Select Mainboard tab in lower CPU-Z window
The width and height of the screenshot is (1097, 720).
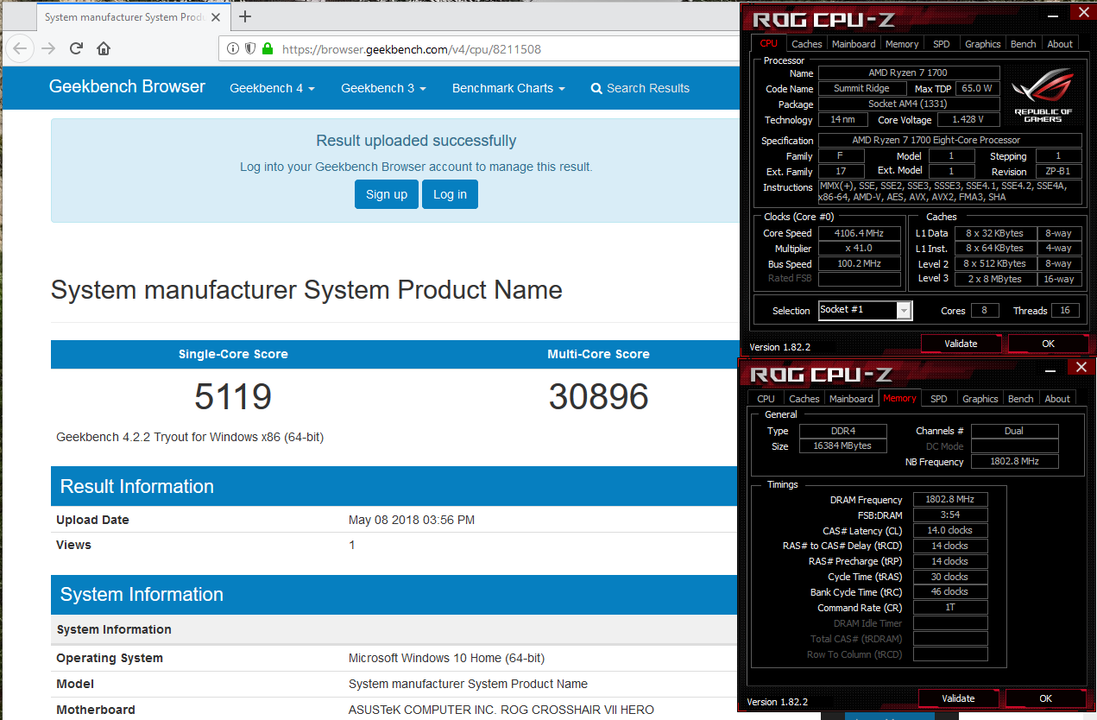pos(851,398)
